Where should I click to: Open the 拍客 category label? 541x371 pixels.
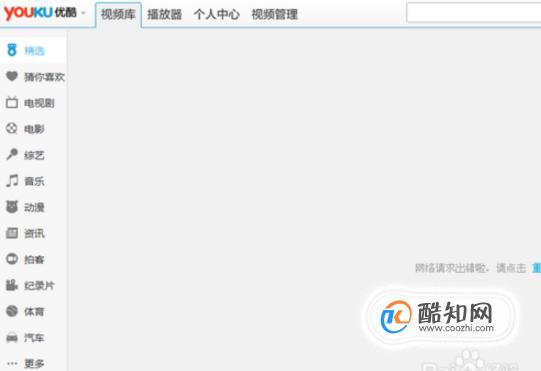click(x=34, y=260)
